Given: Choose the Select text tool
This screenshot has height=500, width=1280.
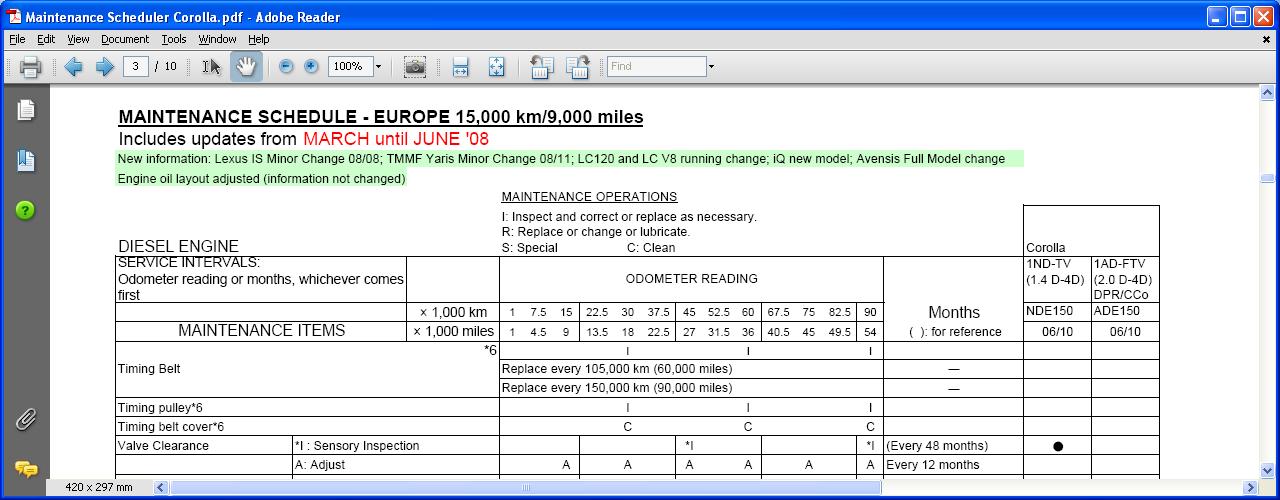Looking at the screenshot, I should 211,67.
